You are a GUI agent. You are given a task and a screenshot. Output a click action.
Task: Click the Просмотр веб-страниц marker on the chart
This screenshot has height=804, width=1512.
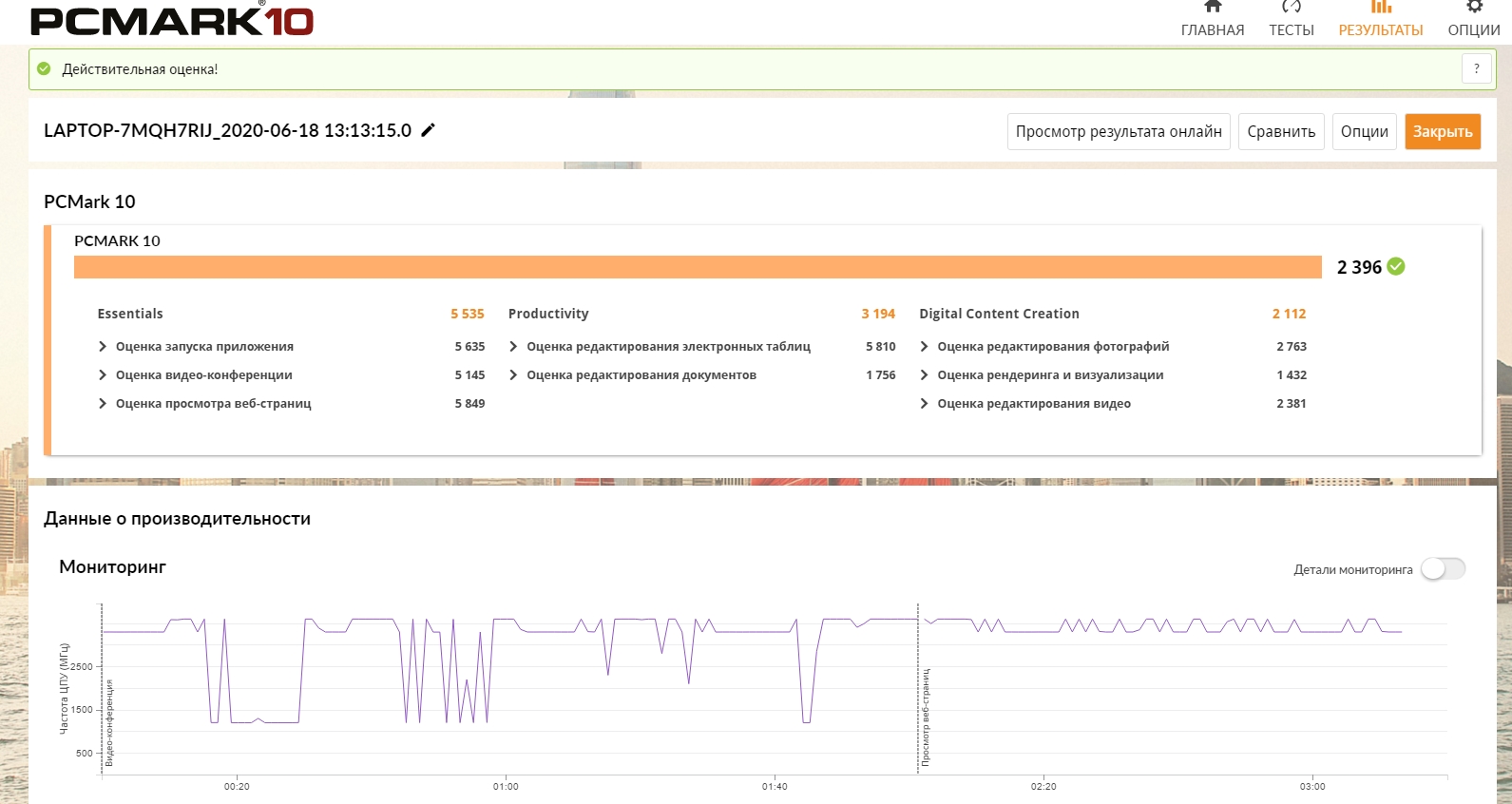point(926,718)
